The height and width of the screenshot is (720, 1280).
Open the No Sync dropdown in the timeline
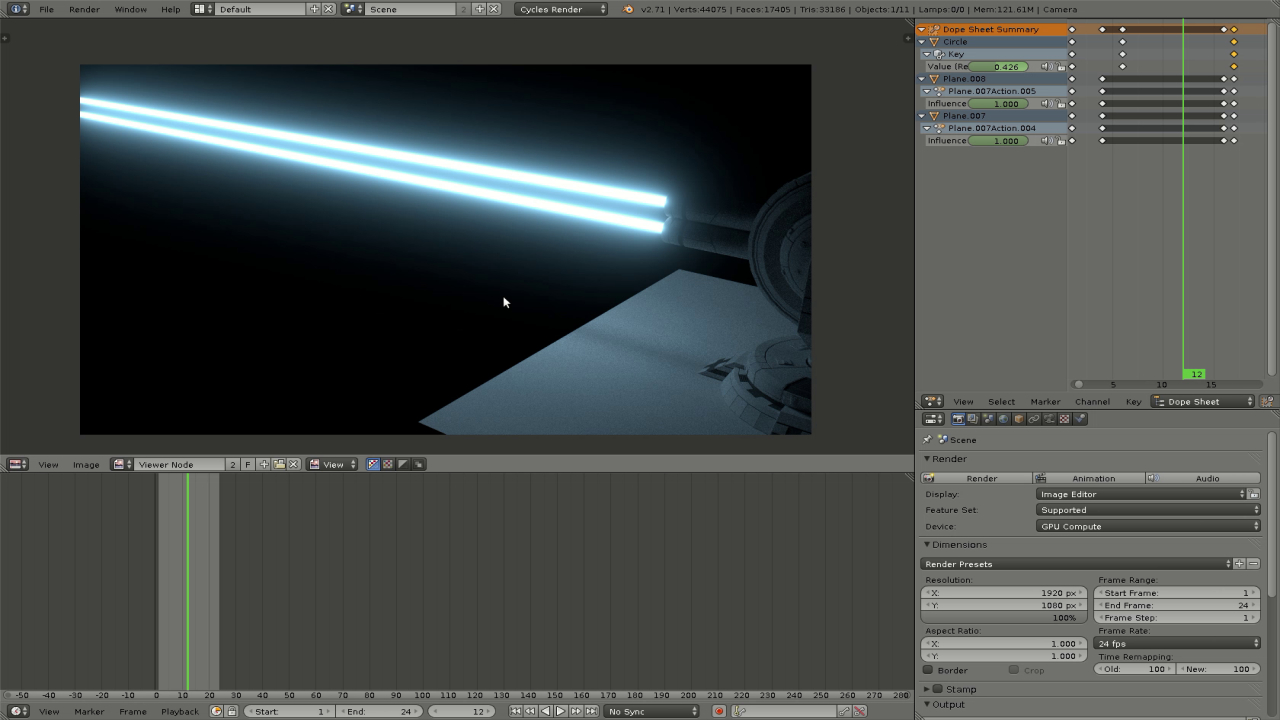pyautogui.click(x=650, y=711)
